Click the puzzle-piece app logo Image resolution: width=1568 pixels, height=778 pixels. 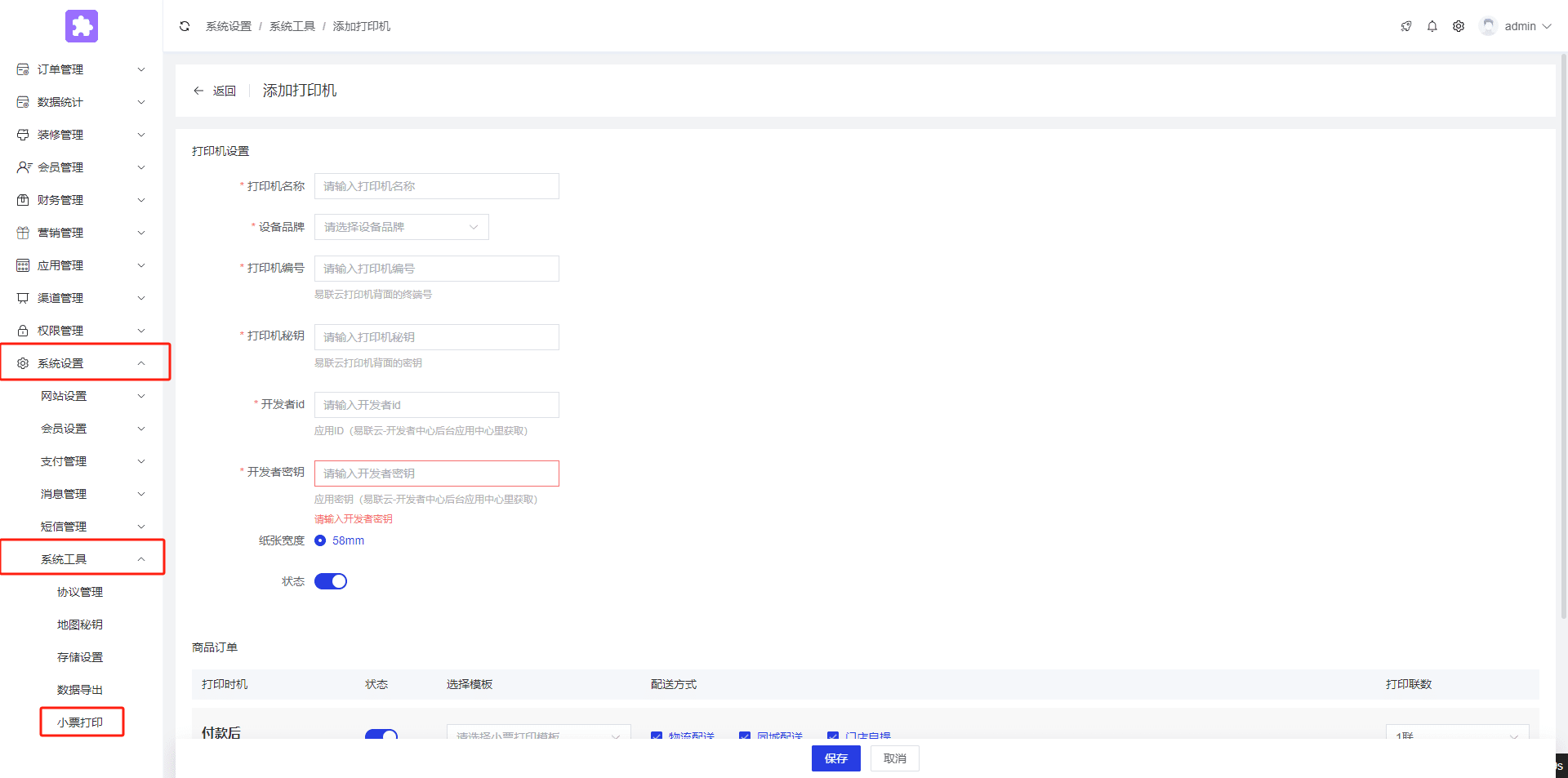point(82,26)
